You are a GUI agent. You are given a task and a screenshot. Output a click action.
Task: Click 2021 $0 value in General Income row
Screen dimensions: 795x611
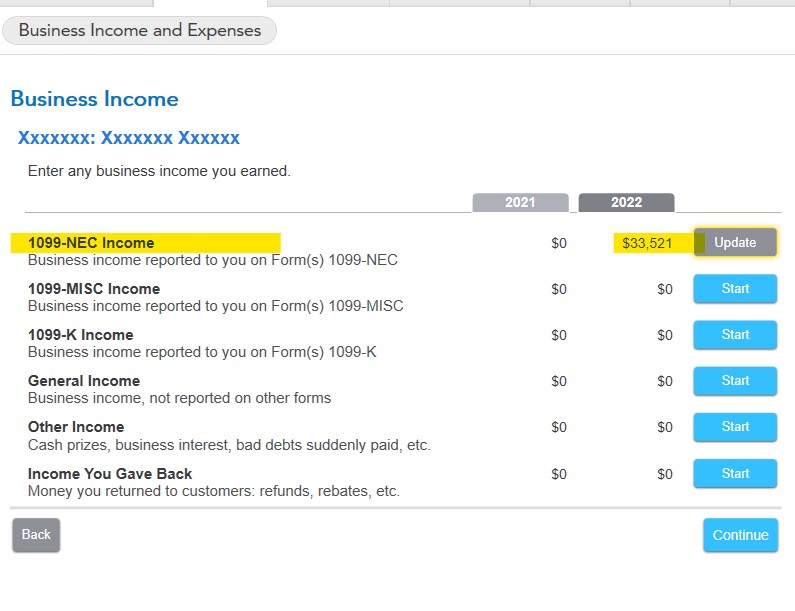click(x=559, y=381)
